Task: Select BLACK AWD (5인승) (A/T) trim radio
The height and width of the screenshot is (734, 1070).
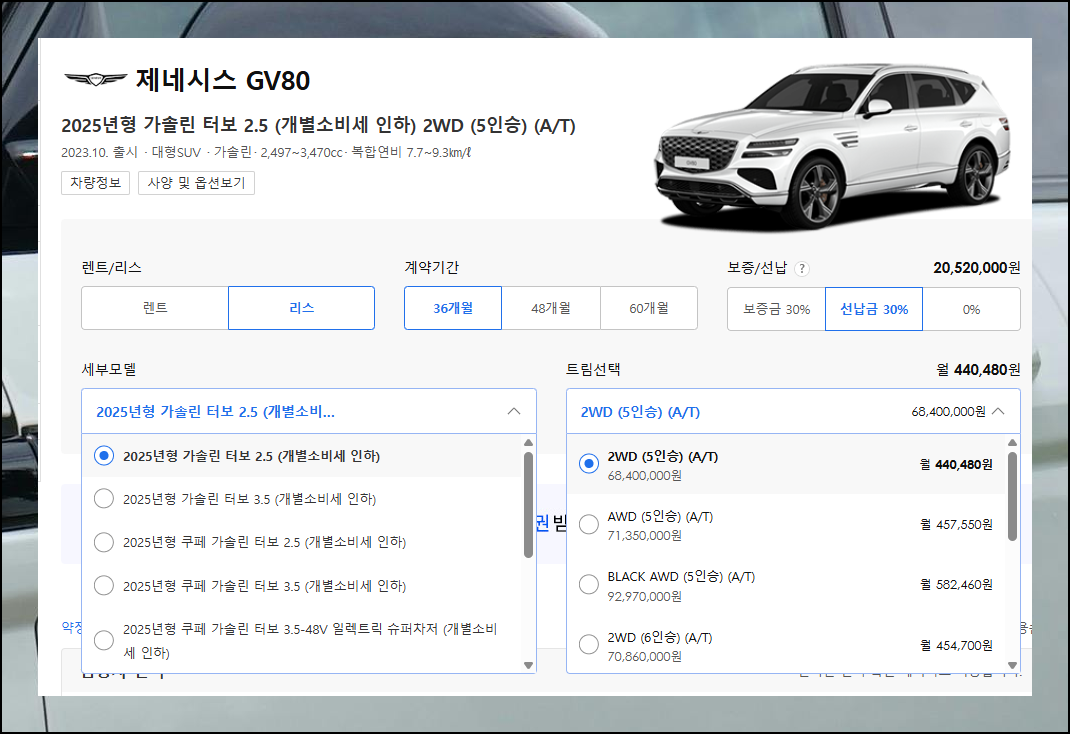Action: [589, 585]
